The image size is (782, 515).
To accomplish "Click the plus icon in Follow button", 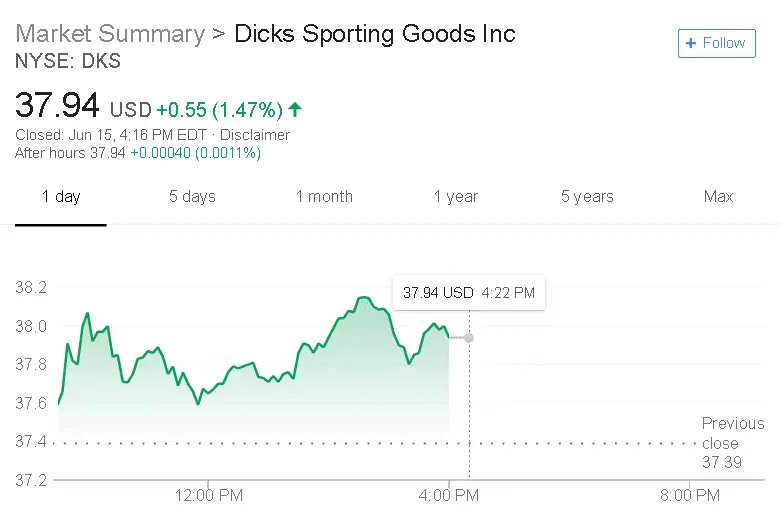I will (691, 44).
